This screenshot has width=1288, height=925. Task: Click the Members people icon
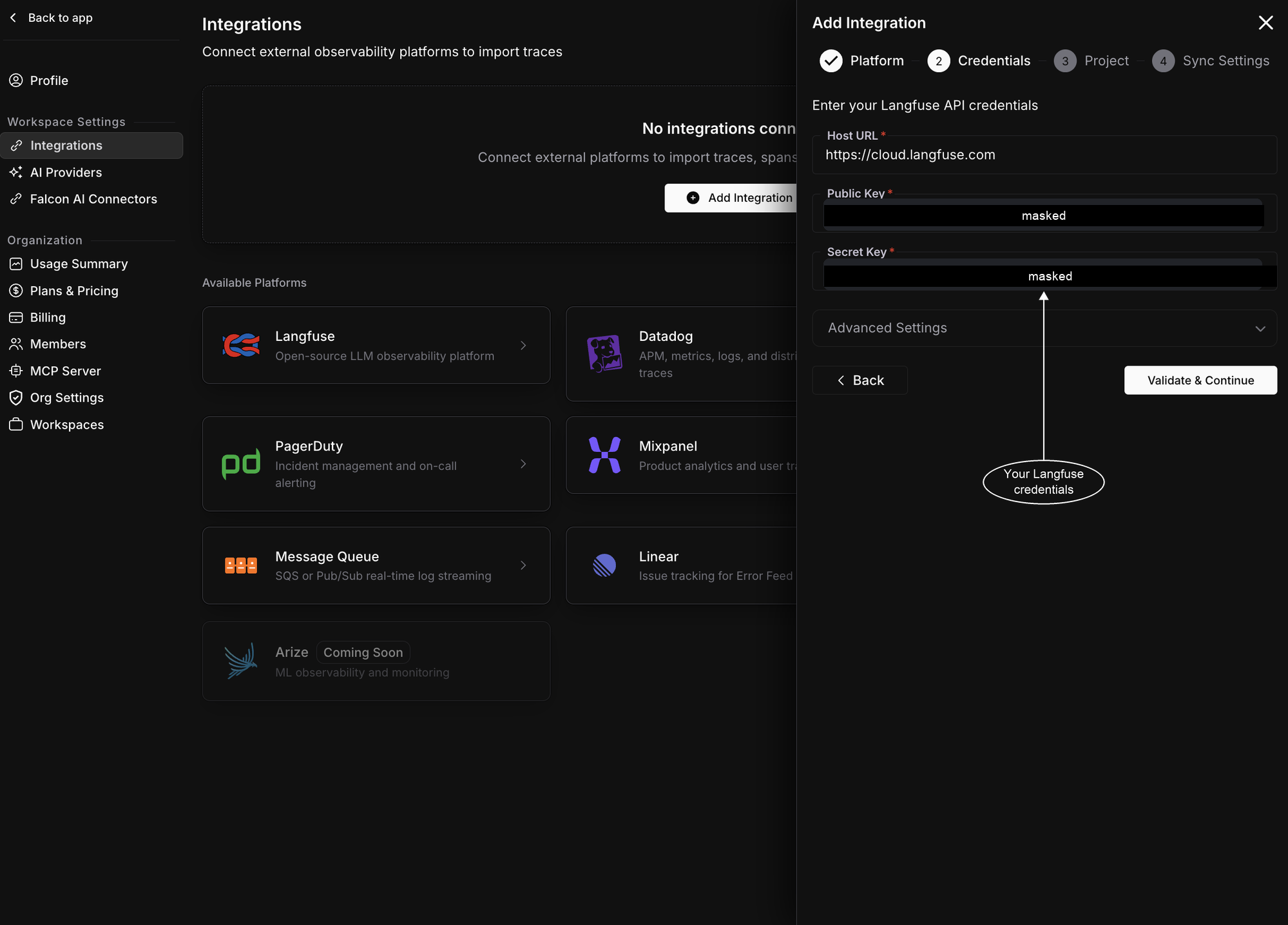pos(16,344)
